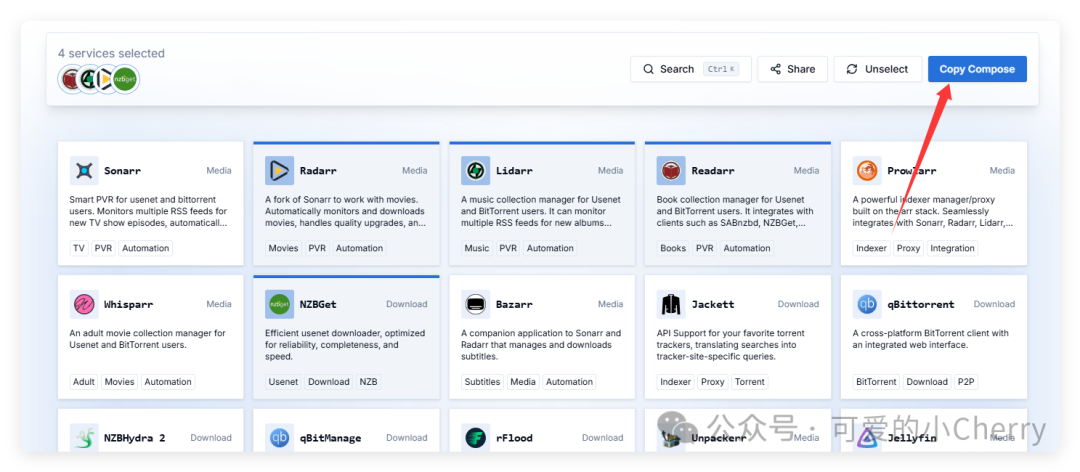Click the Download label on Jackett card

[x=798, y=304]
